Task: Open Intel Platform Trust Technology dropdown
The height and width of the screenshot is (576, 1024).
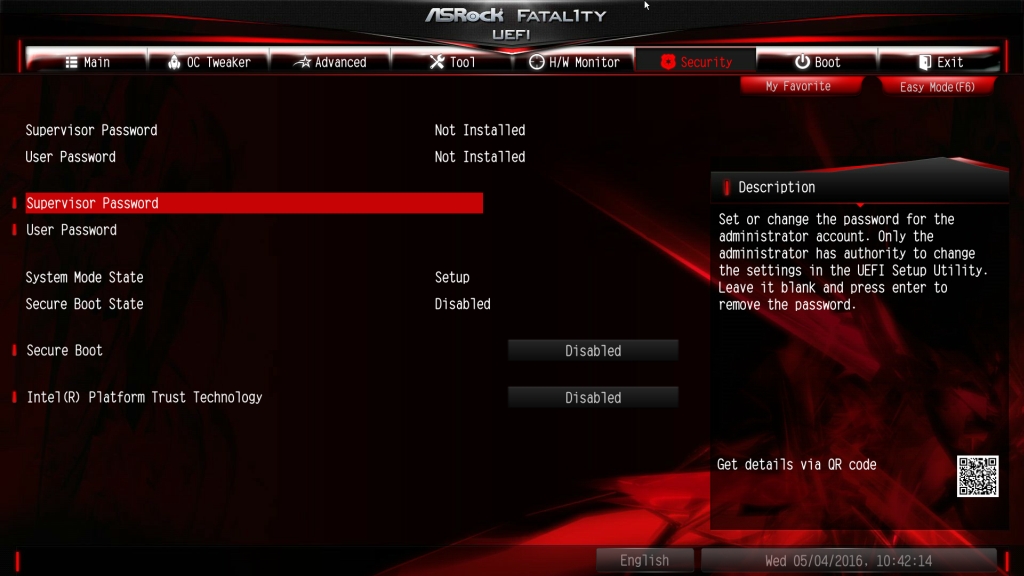Action: (593, 398)
